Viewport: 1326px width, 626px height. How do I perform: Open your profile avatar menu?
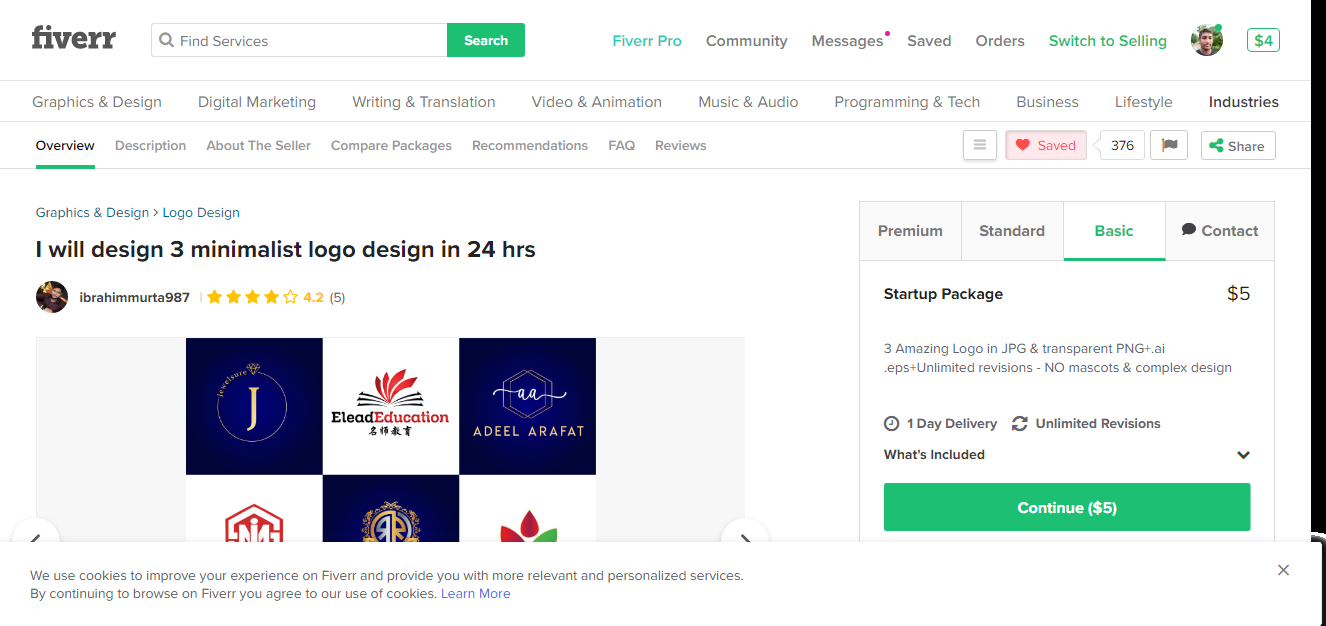pyautogui.click(x=1206, y=40)
